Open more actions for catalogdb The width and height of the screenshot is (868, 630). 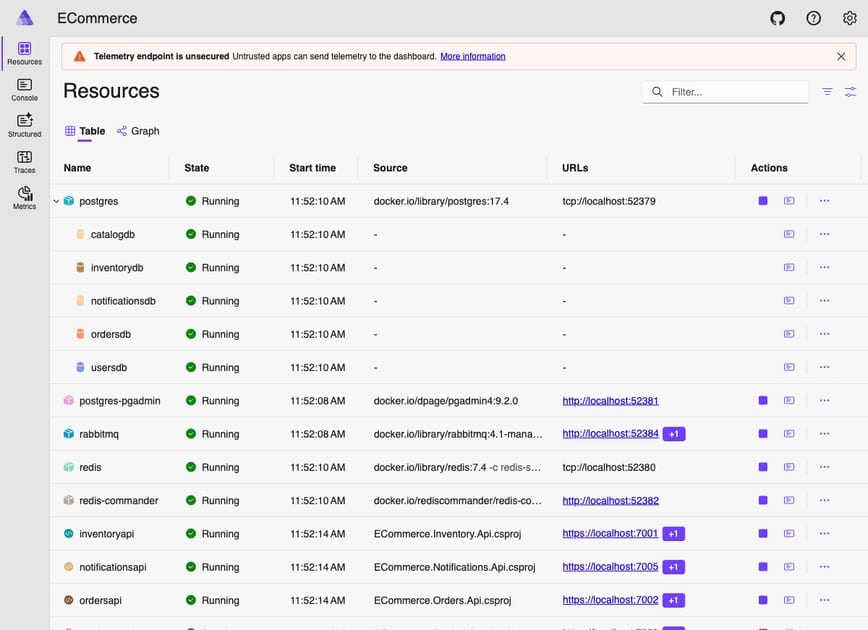coord(824,234)
